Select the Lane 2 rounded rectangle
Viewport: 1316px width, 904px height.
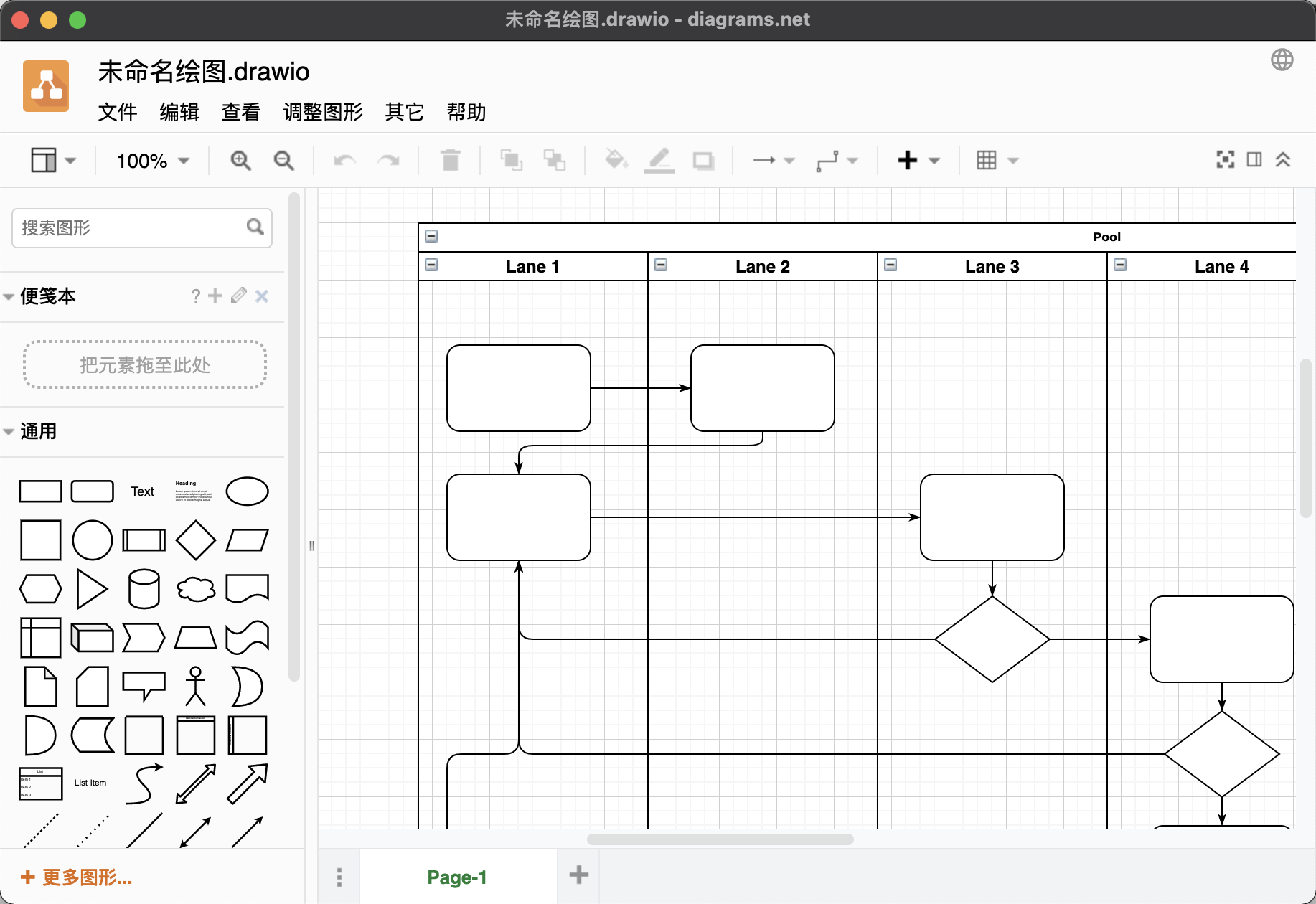pyautogui.click(x=762, y=388)
